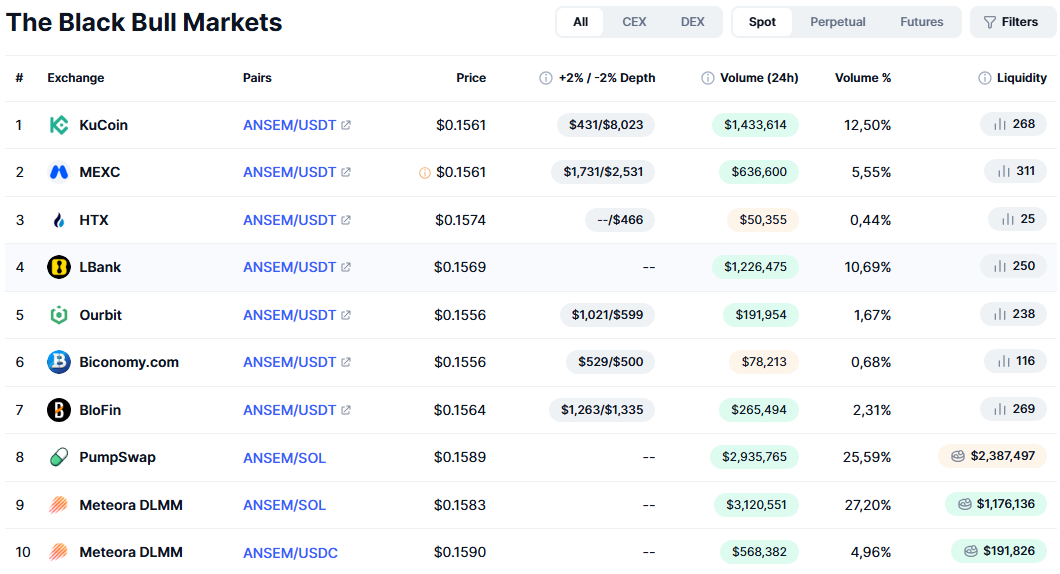Viewport: 1060px width, 574px height.
Task: Click the $50,355 volume badge
Action: [x=763, y=220]
